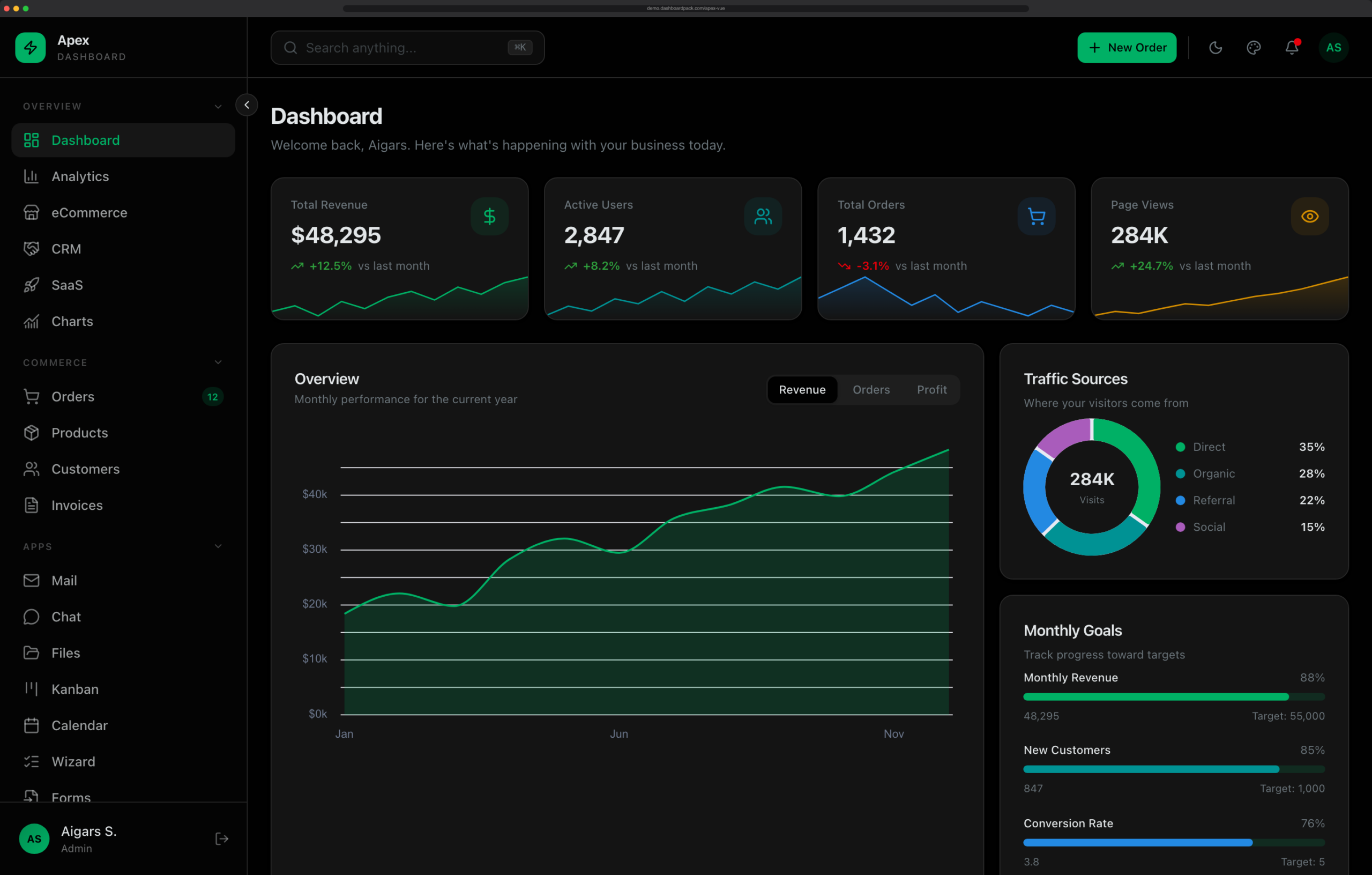
Task: Open CRM handshake icon
Action: tap(31, 249)
